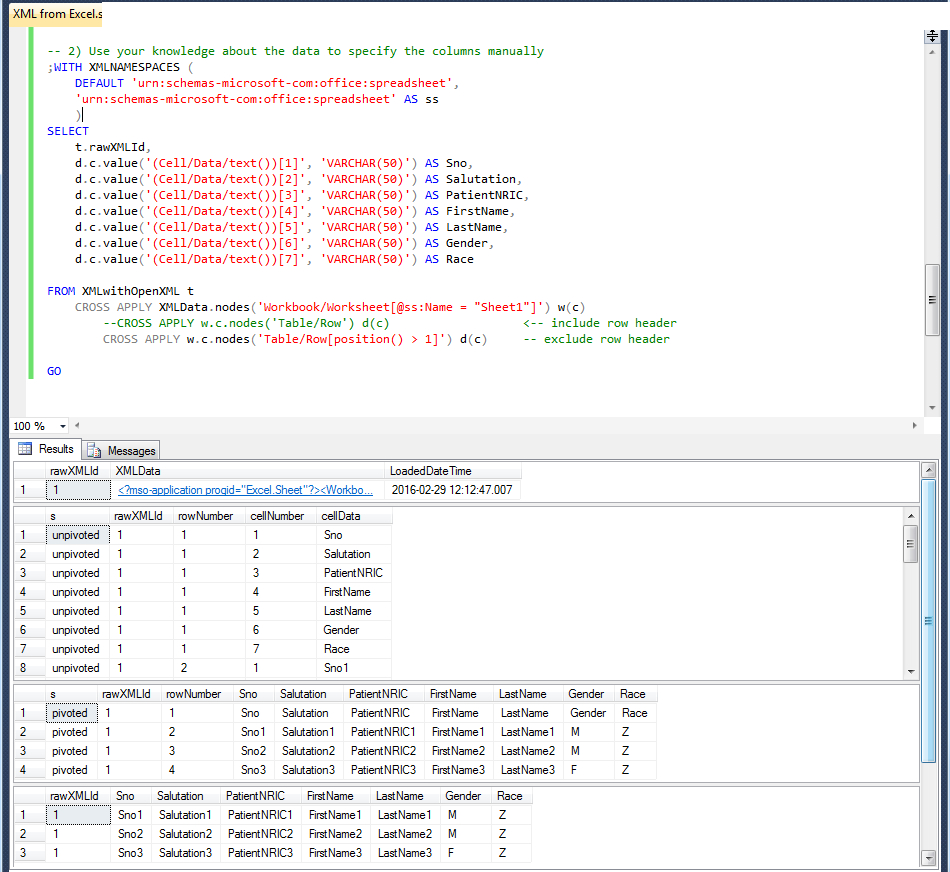Select the row 3 header of the pivoted grid

[x=23, y=751]
